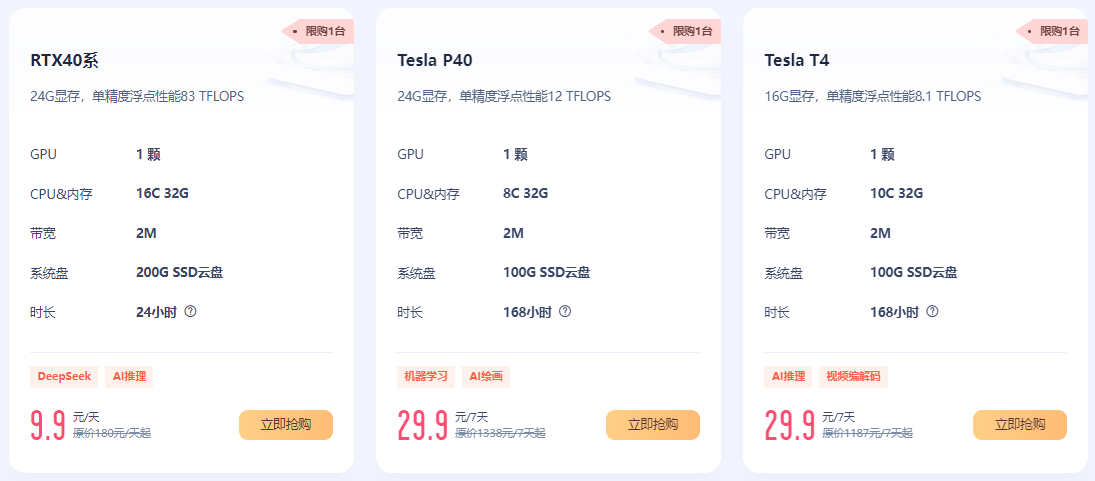Click help icon beside Tesla T4 168小时
The width and height of the screenshot is (1095, 481).
(933, 311)
